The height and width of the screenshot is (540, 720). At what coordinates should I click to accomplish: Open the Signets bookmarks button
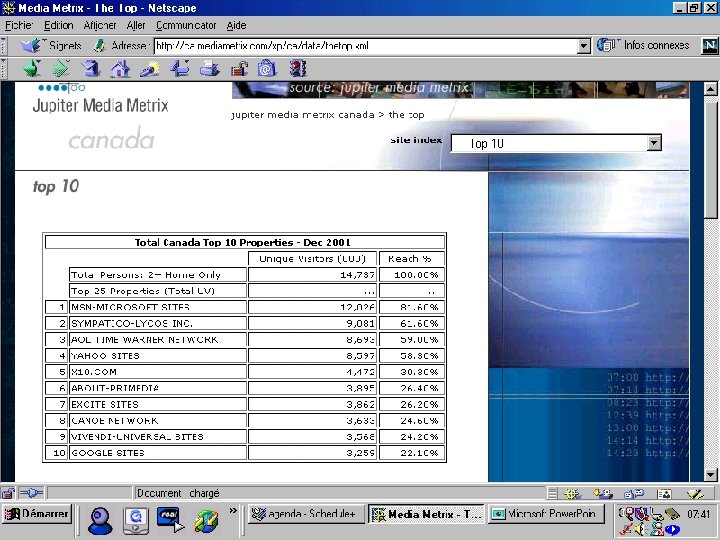[x=51, y=45]
